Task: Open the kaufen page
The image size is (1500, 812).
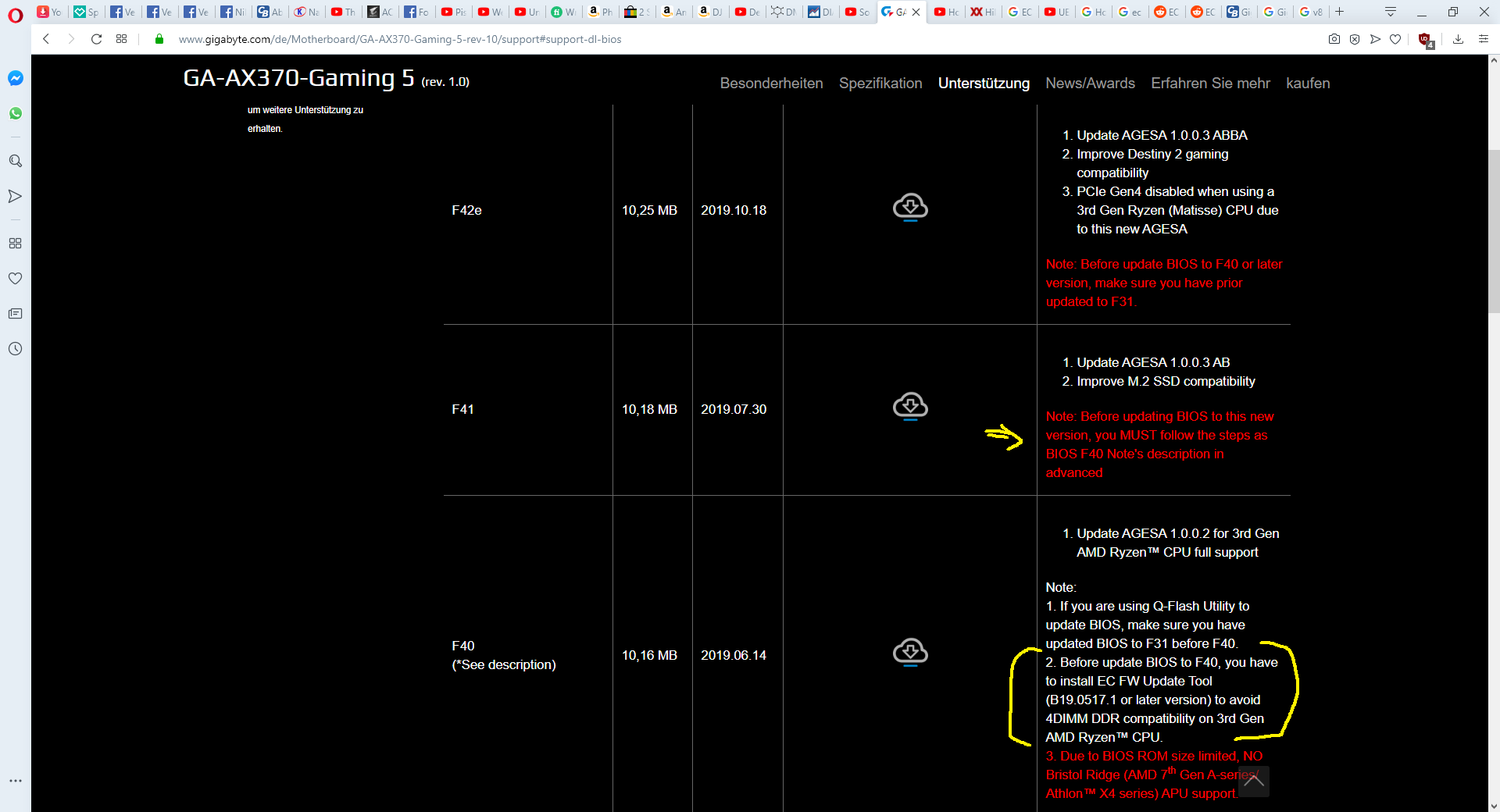Action: click(1308, 83)
